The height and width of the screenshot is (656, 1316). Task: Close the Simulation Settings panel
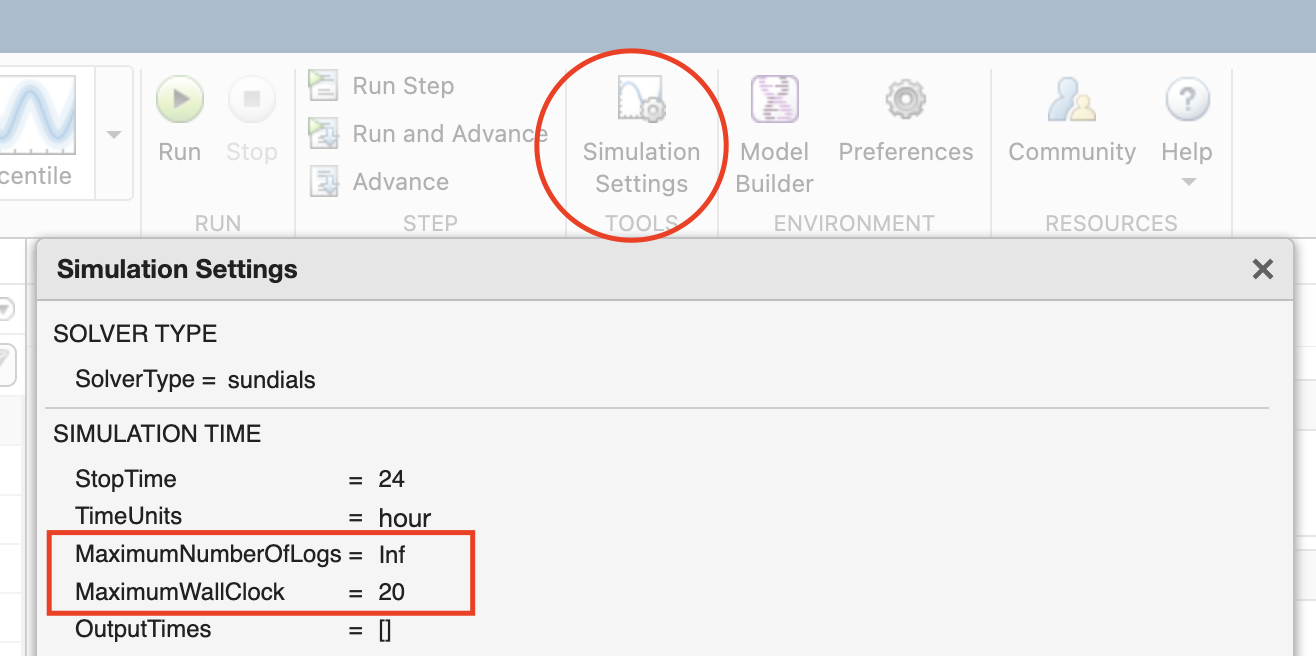tap(1263, 269)
